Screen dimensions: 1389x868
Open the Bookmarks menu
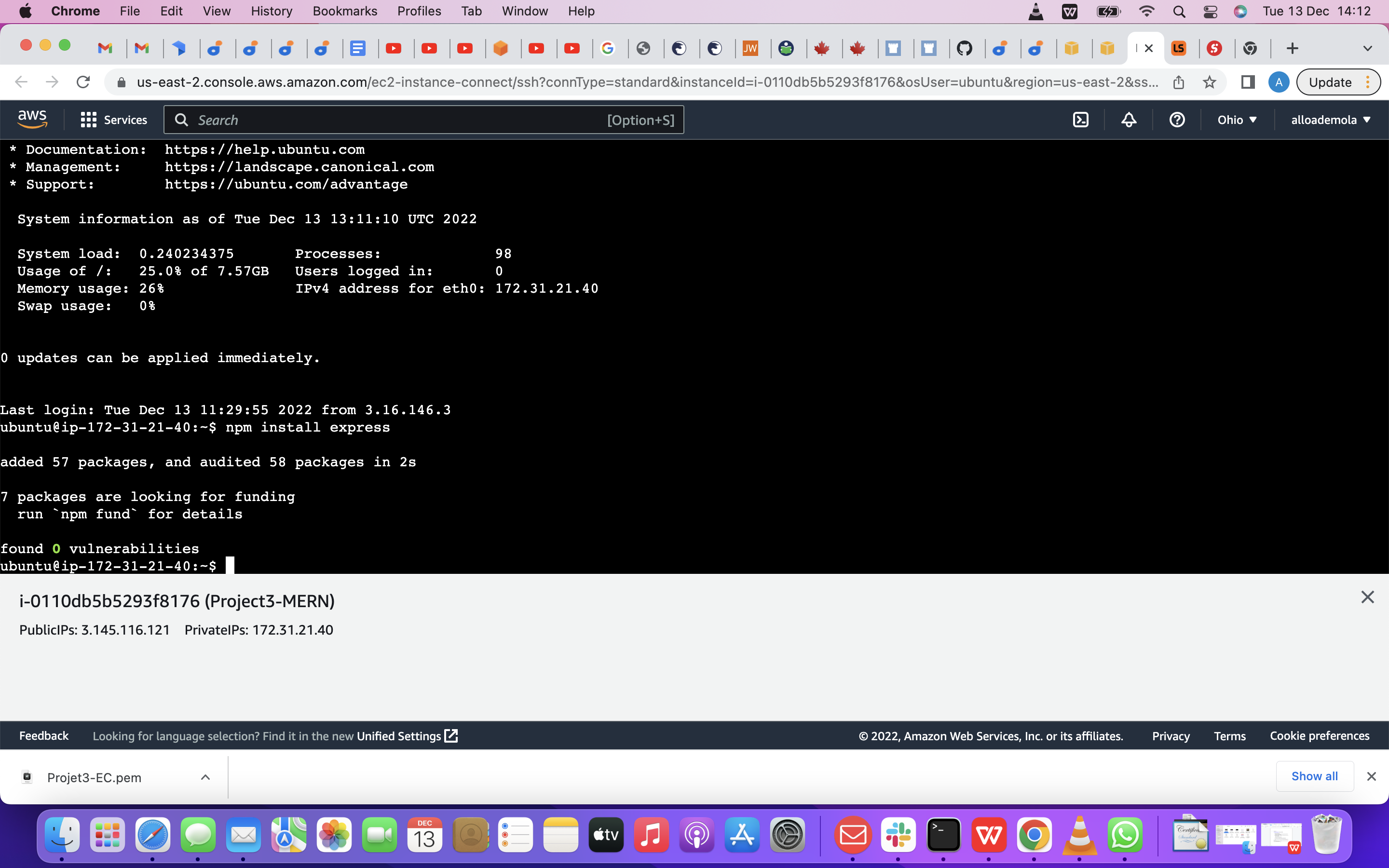[x=344, y=11]
